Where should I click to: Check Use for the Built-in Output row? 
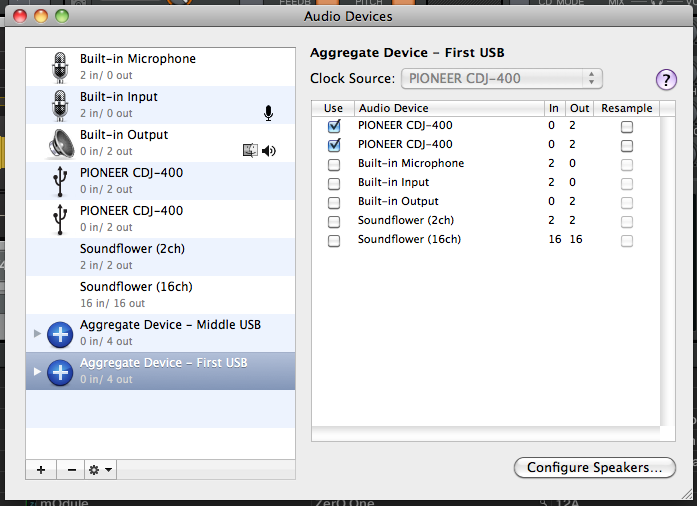334,203
